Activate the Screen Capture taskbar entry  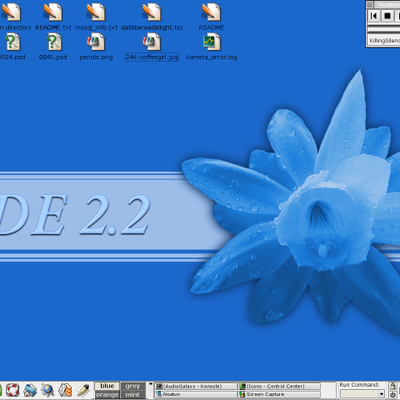tap(279, 394)
